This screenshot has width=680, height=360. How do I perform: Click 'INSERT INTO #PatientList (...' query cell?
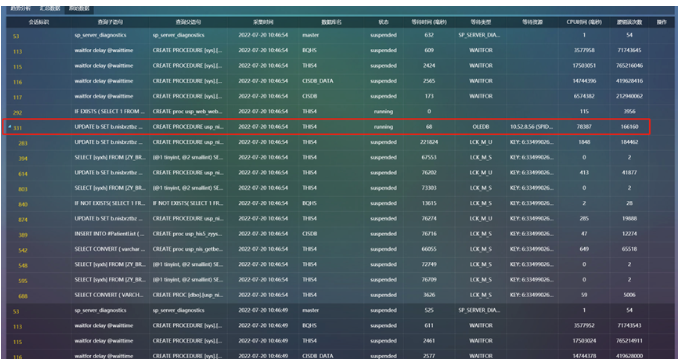coord(109,234)
